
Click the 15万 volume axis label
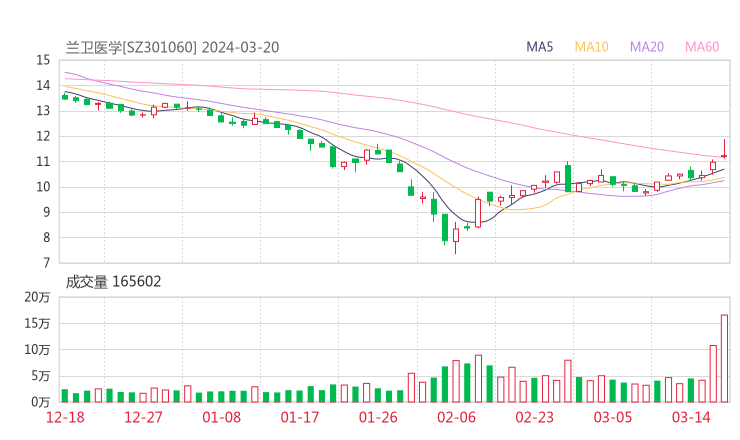37,323
